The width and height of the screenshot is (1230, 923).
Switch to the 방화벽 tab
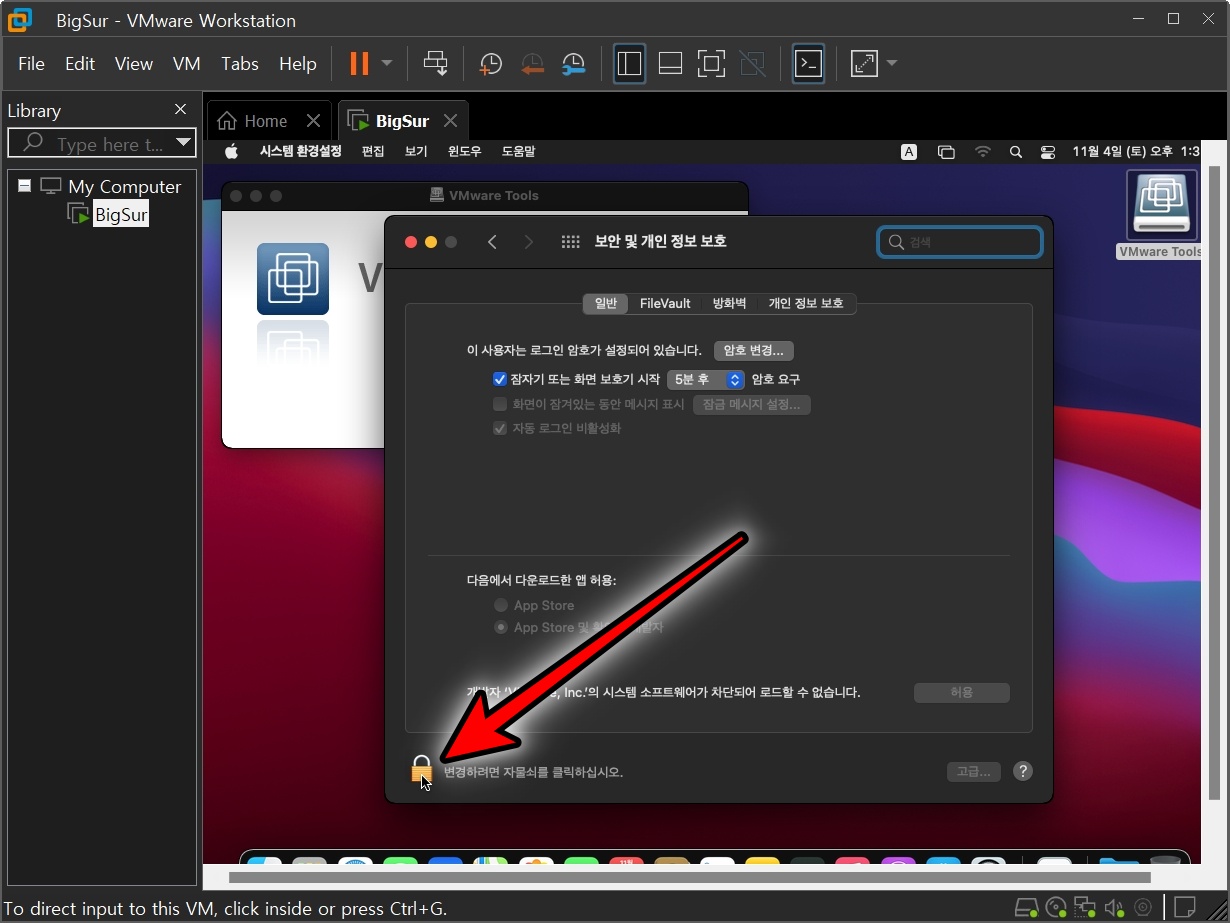coord(729,303)
